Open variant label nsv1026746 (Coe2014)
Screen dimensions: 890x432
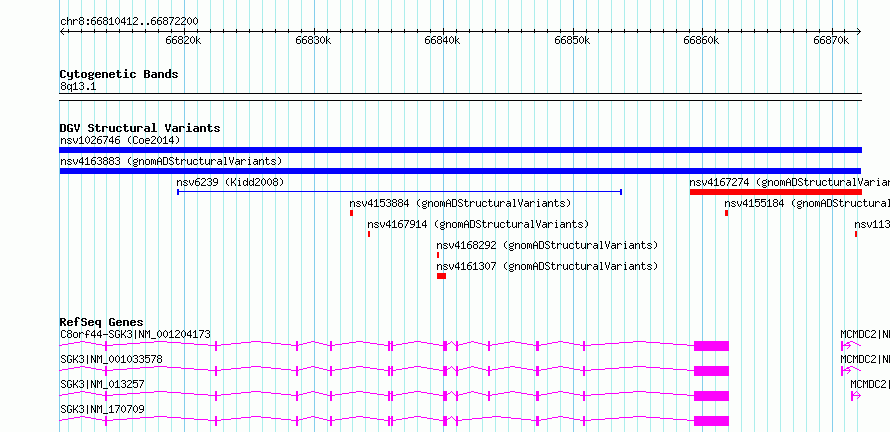pyautogui.click(x=120, y=140)
